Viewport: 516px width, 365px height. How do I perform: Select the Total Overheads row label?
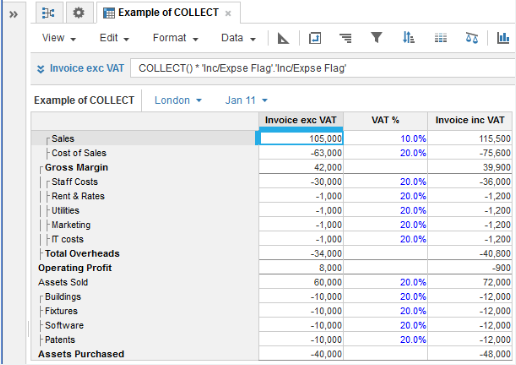(82, 254)
